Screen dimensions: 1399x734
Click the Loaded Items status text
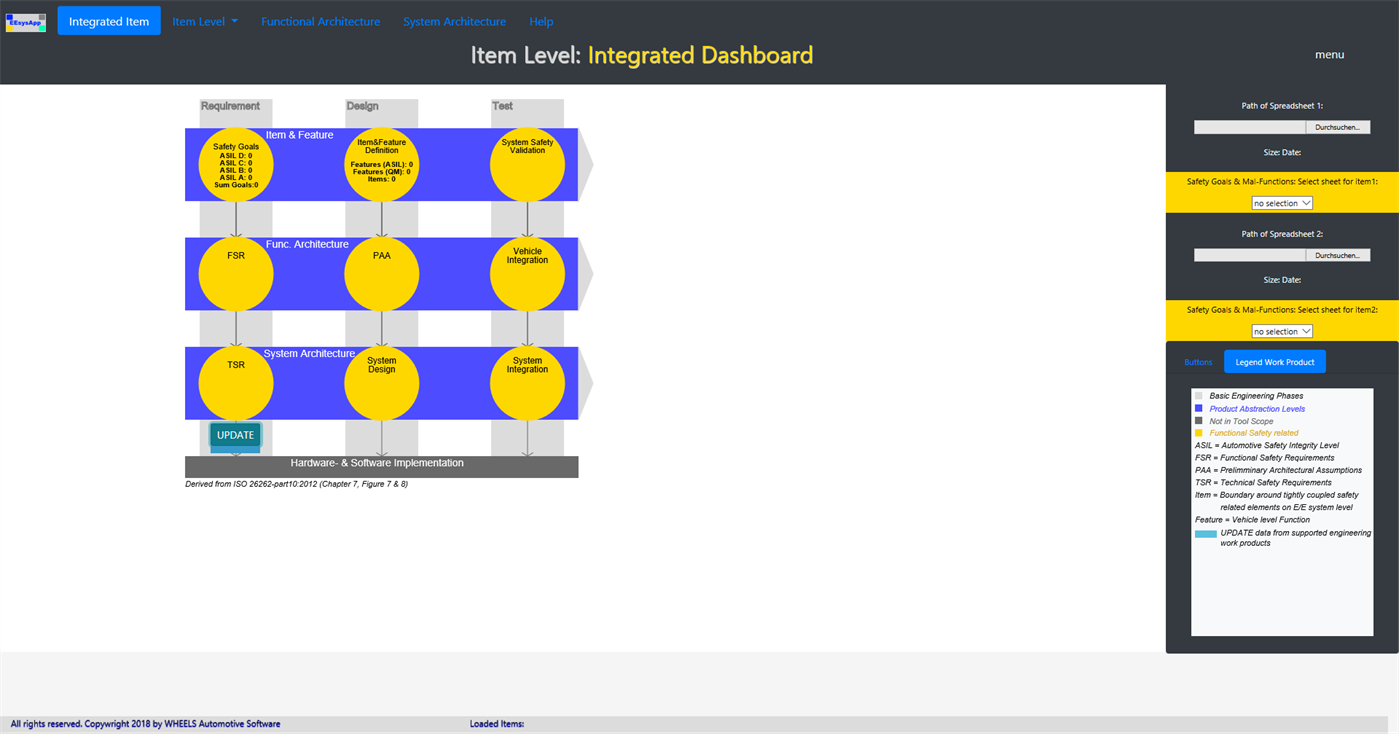tap(497, 724)
